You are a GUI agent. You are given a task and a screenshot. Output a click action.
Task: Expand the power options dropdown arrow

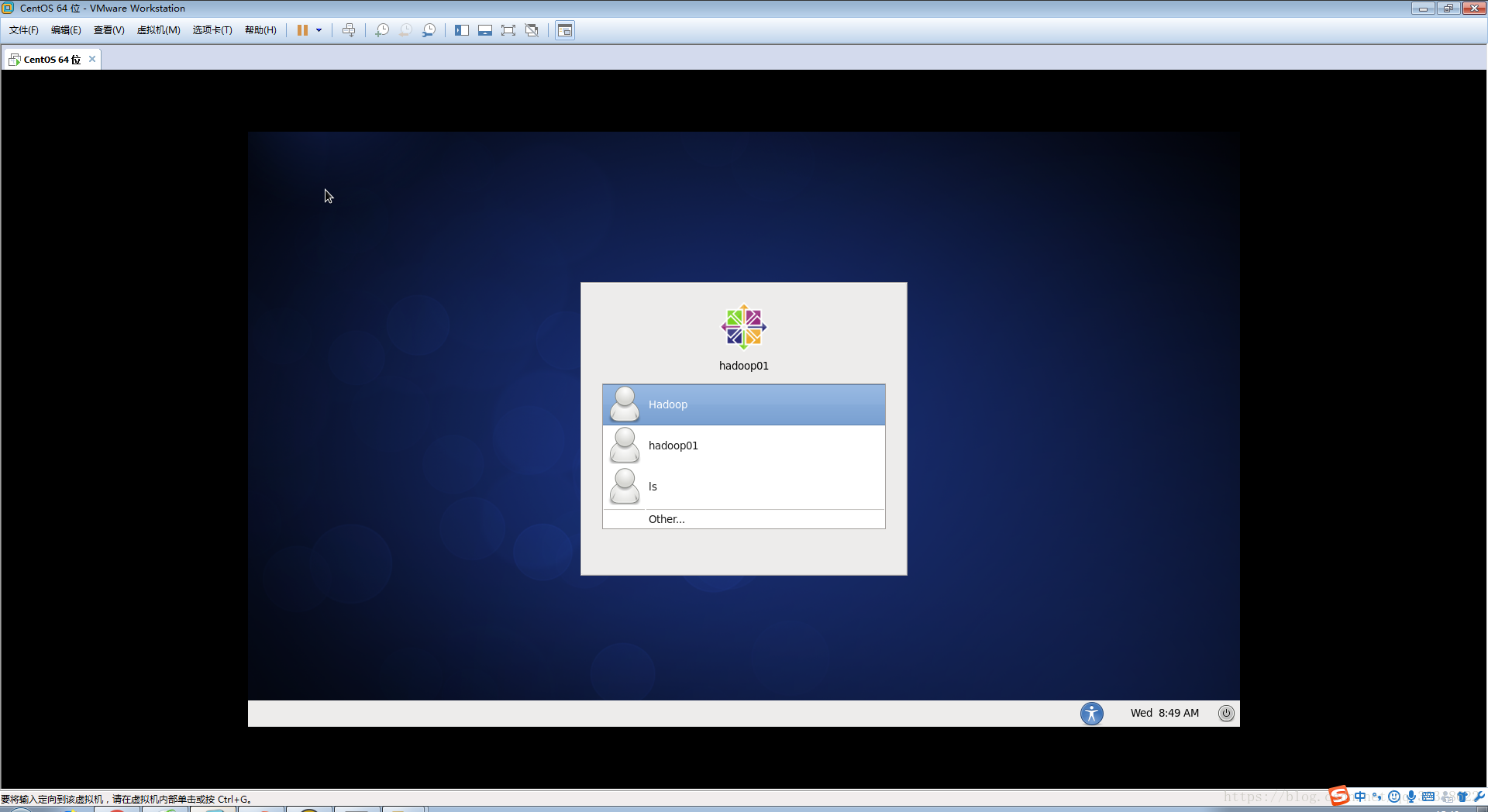[x=319, y=30]
